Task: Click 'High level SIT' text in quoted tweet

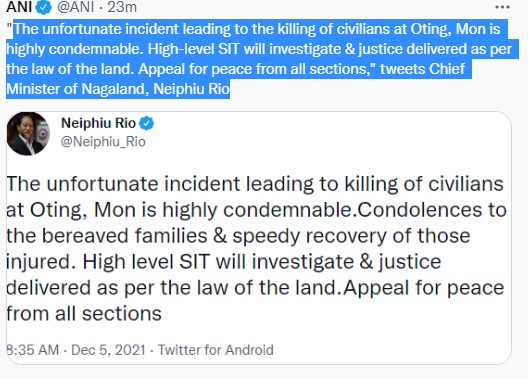Action: pos(146,262)
